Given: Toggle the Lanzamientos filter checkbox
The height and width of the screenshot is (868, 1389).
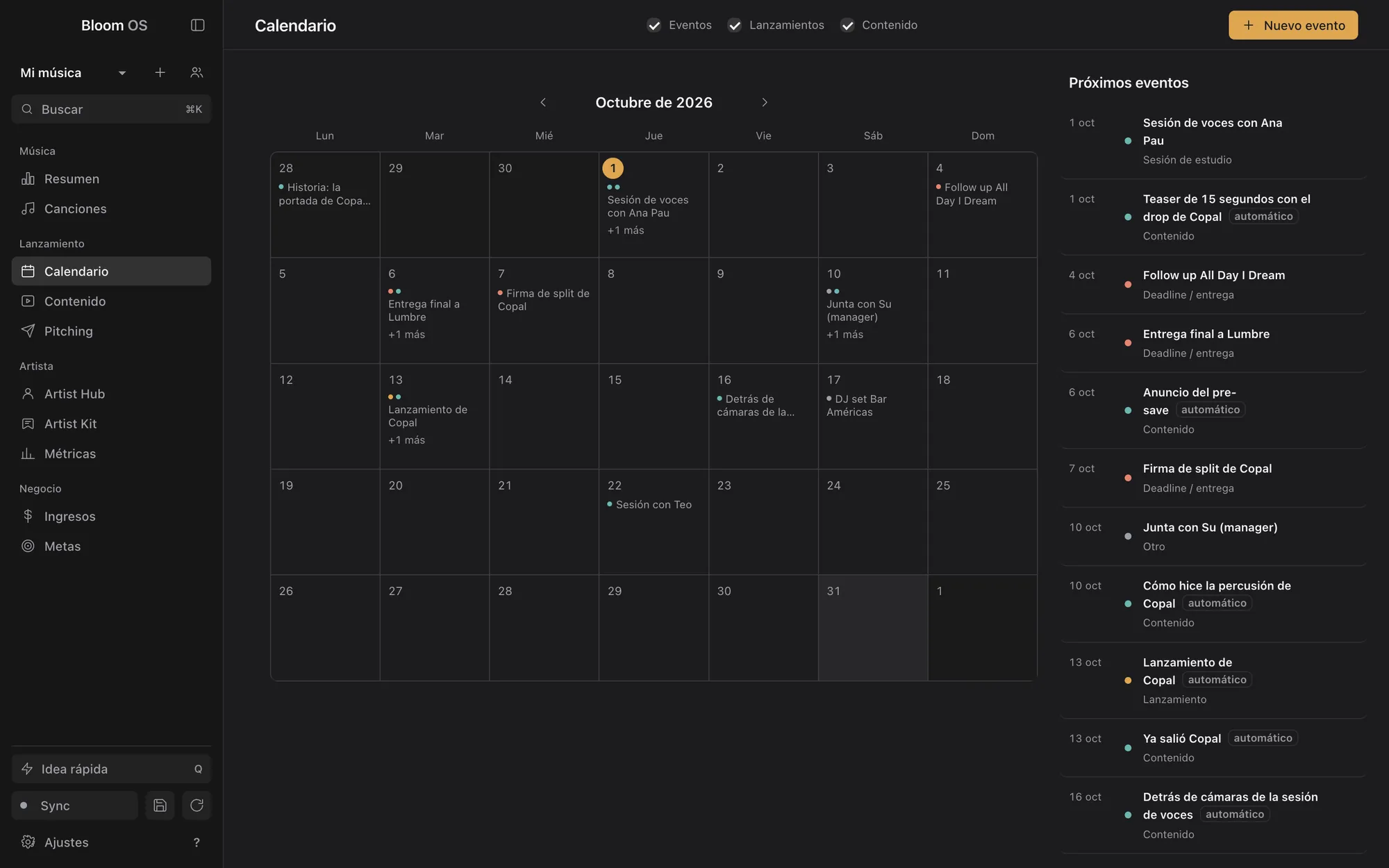Looking at the screenshot, I should (734, 25).
